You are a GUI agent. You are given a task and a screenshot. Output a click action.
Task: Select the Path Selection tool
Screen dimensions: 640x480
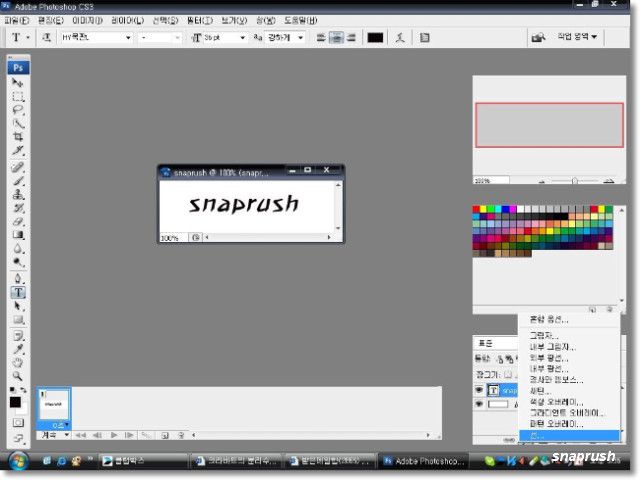18,306
